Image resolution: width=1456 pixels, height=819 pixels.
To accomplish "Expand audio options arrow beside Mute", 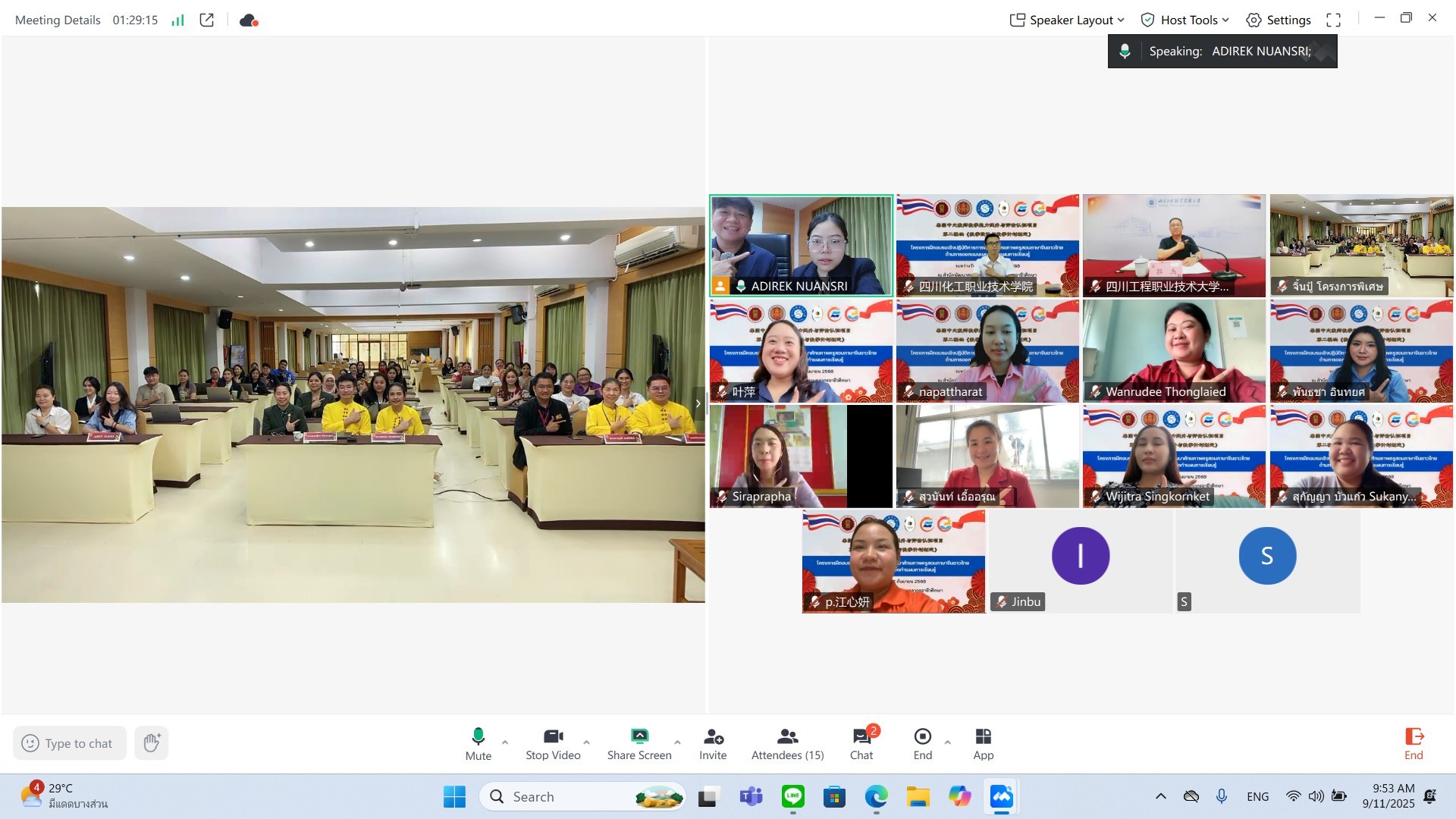I will click(x=505, y=742).
